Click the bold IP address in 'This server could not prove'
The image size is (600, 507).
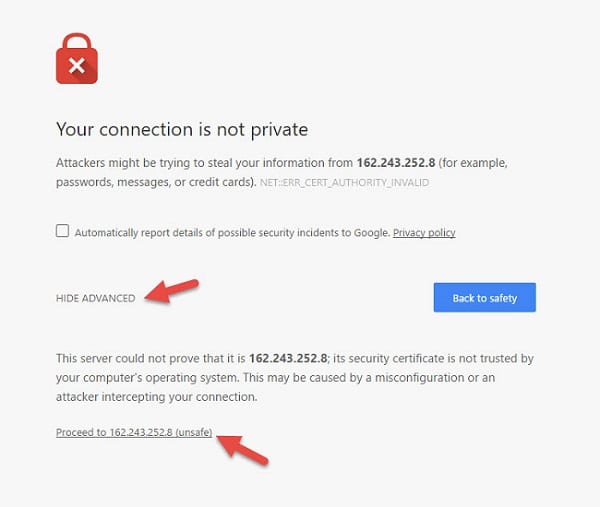[288, 358]
